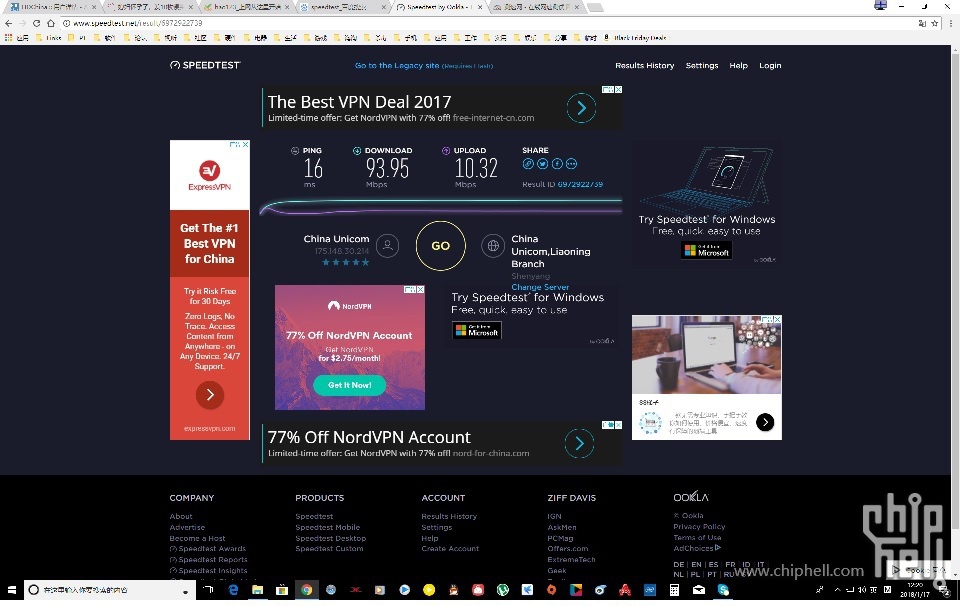The image size is (960, 606).
Task: Click the About link in the footer
Action: click(x=181, y=516)
